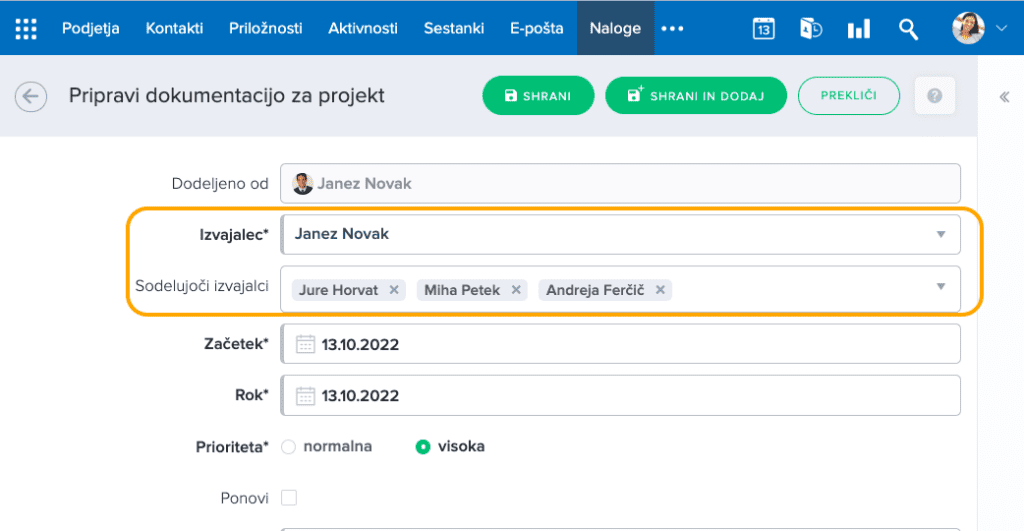The height and width of the screenshot is (531, 1024).
Task: Open the user profile avatar menu
Action: [968, 28]
